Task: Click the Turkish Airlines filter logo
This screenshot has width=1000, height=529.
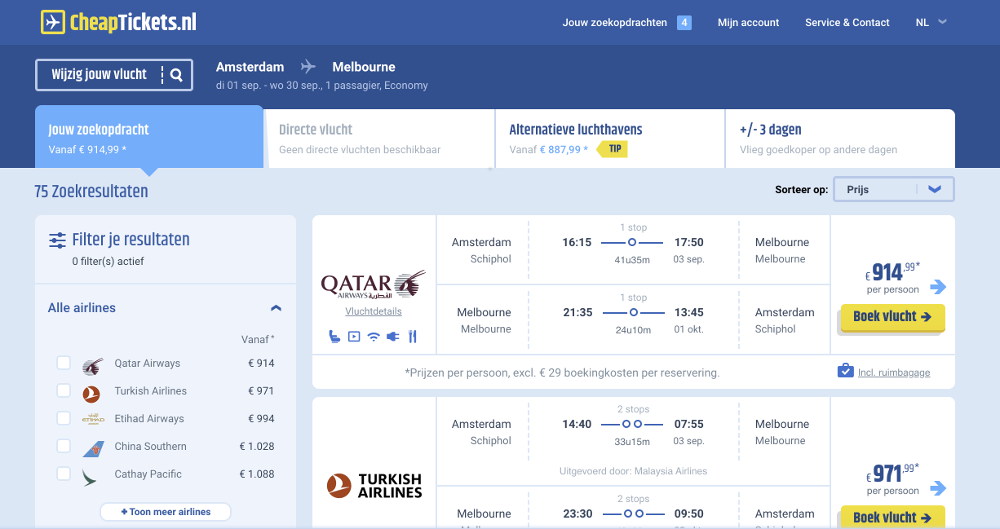Action: (91, 394)
